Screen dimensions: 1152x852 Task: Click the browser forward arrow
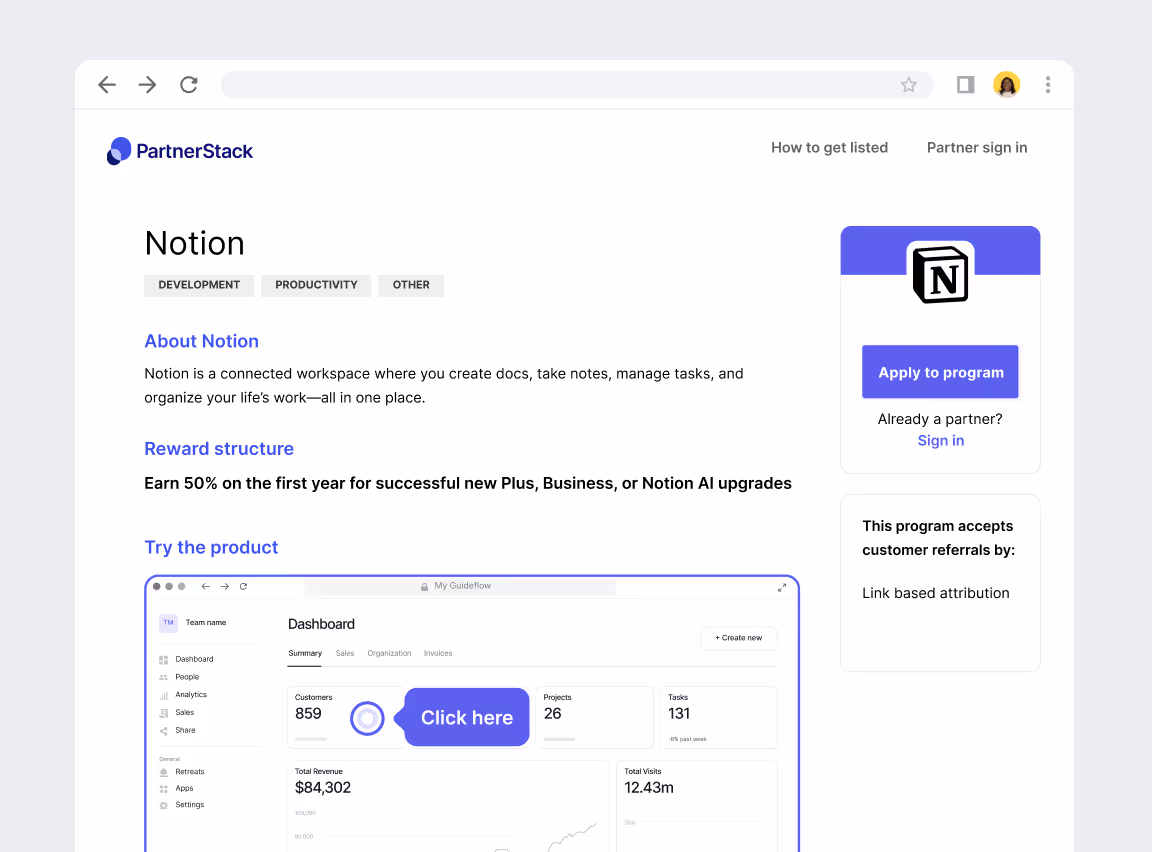tap(147, 84)
